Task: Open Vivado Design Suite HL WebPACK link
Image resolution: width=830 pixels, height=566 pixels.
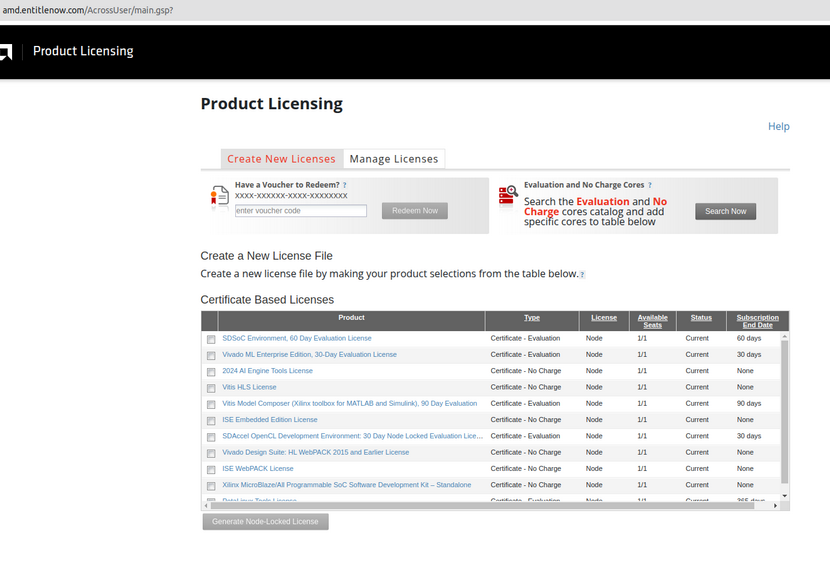Action: coord(315,453)
